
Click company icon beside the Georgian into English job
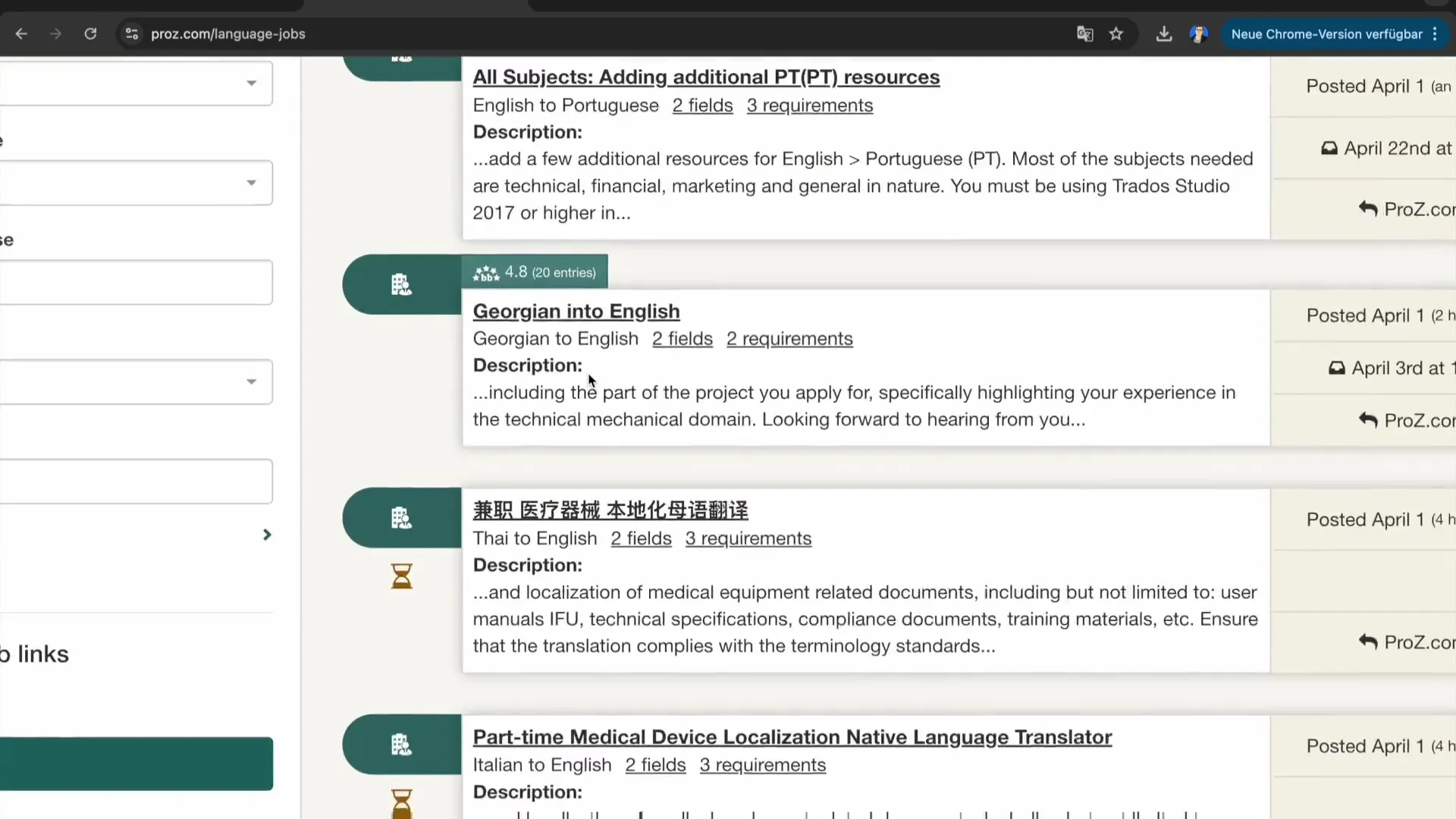click(401, 284)
